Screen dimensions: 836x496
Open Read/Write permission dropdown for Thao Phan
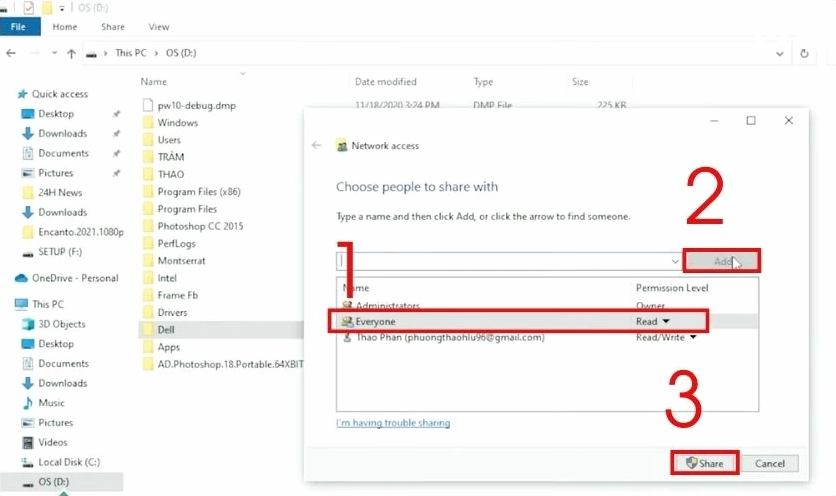(691, 337)
